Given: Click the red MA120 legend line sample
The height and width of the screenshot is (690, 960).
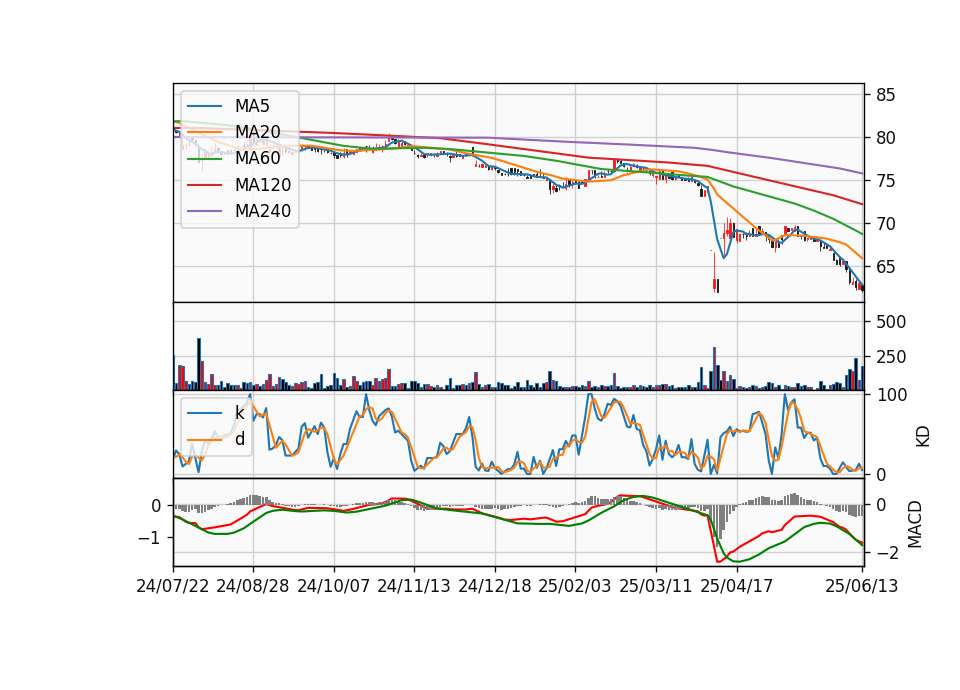Looking at the screenshot, I should point(204,185).
